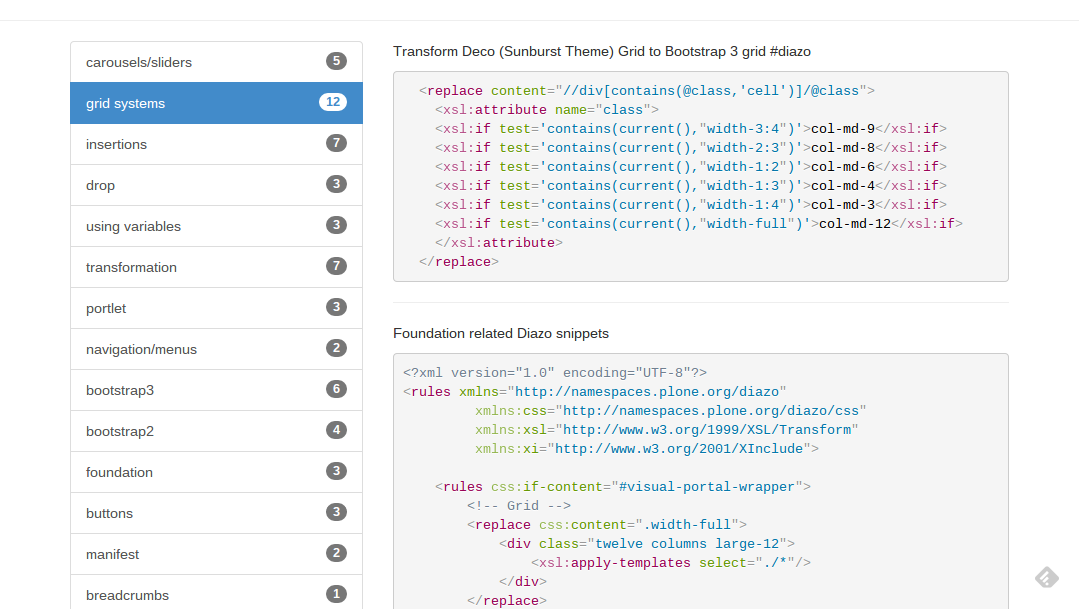This screenshot has height=609, width=1079.
Task: Show the using variables snippets
Action: coord(134,226)
